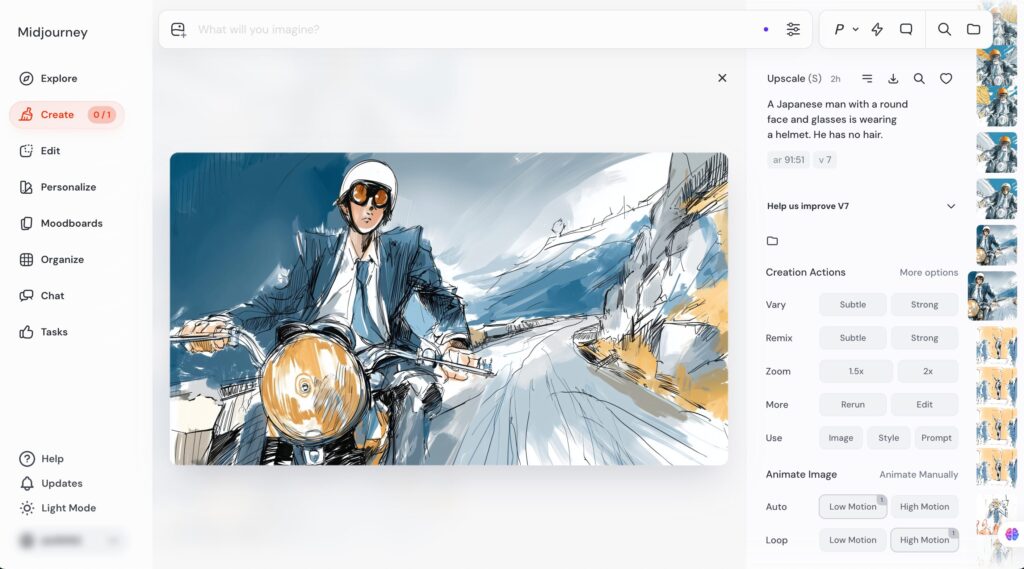This screenshot has height=569, width=1024.
Task: Download the upscaled image
Action: coord(893,79)
